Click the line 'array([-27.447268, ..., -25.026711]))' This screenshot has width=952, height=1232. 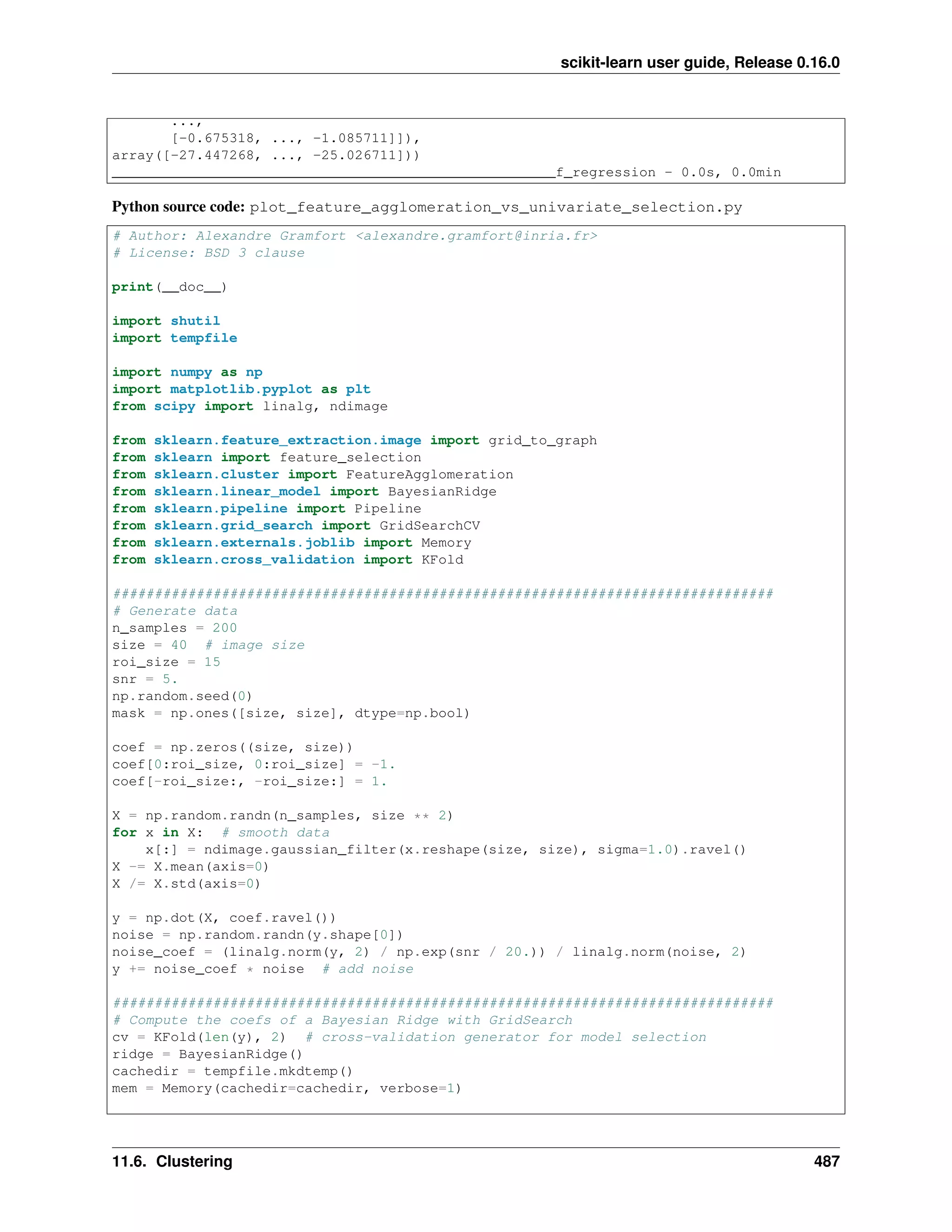(x=266, y=155)
